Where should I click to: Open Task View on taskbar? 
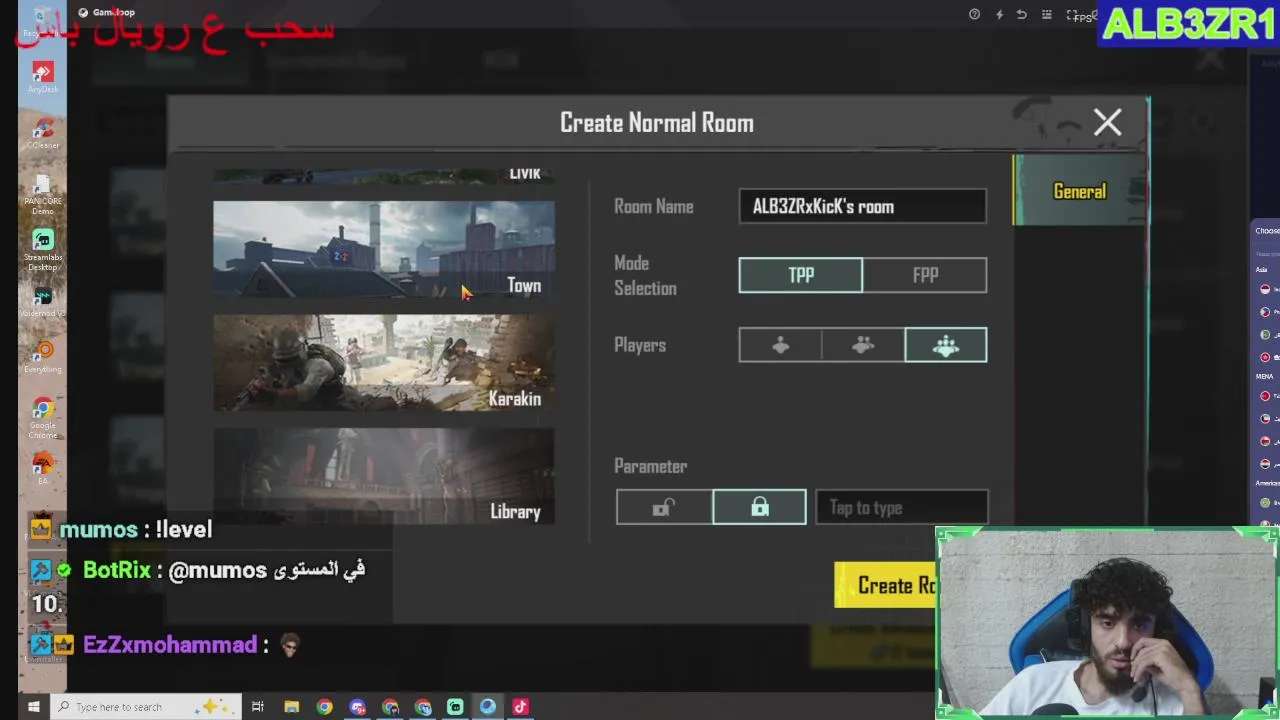click(258, 707)
